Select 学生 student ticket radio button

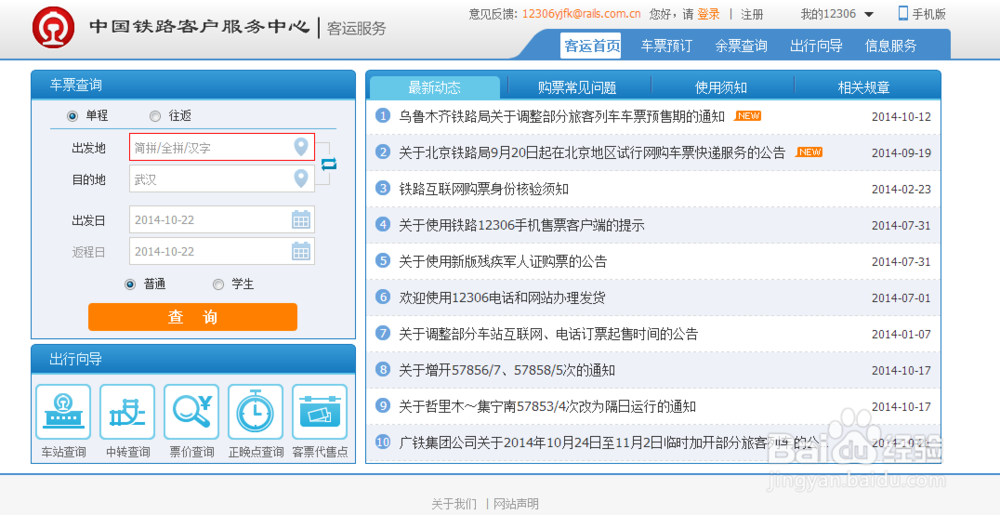point(218,284)
